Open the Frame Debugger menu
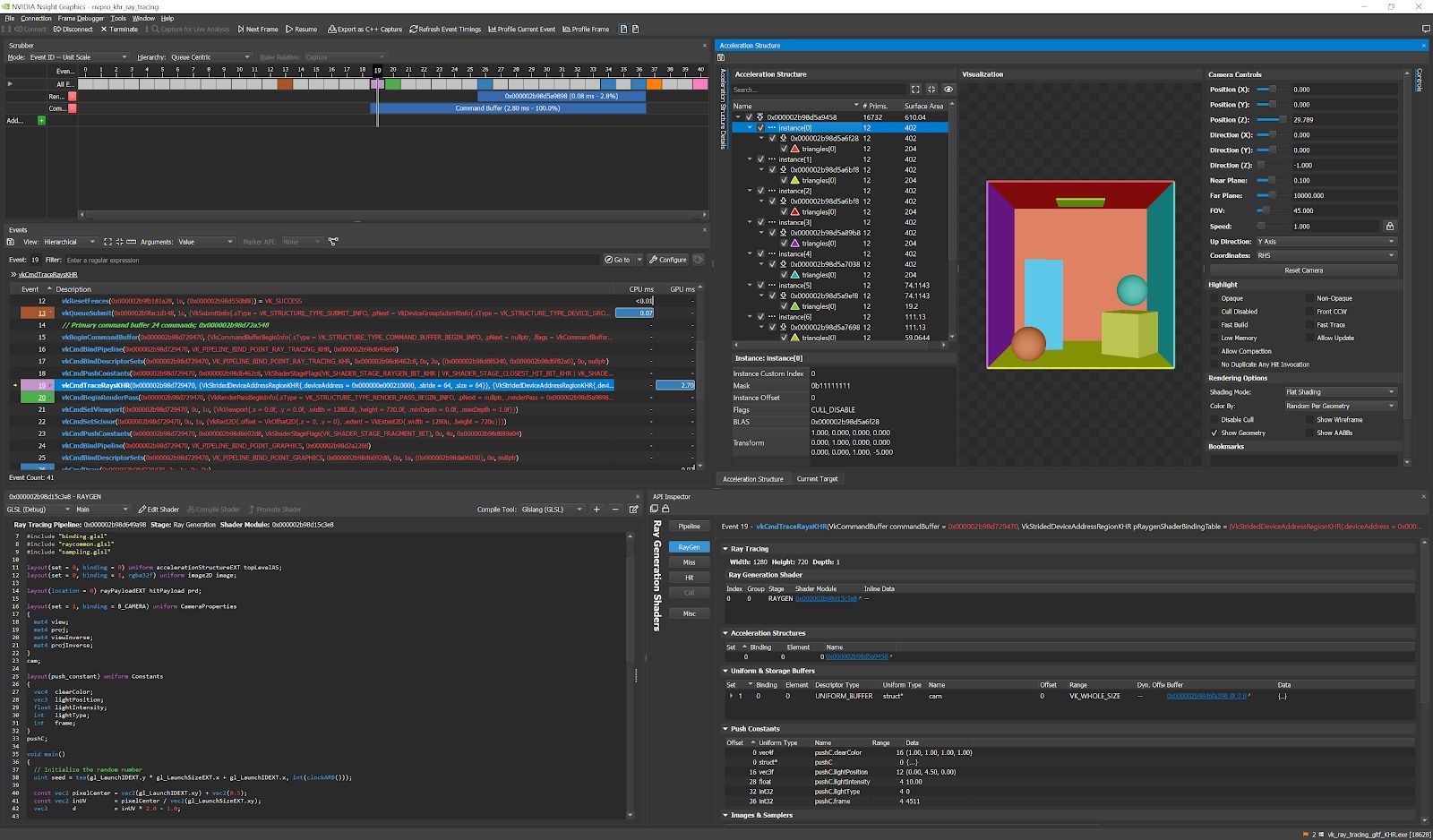The height and width of the screenshot is (840, 1433). click(81, 18)
